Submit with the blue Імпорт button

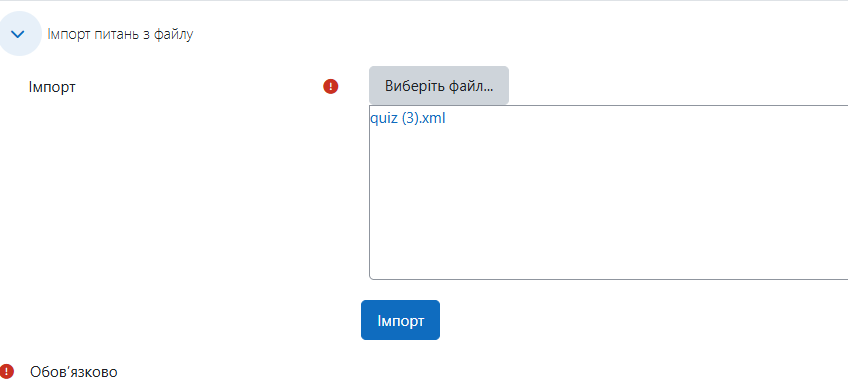coord(400,320)
